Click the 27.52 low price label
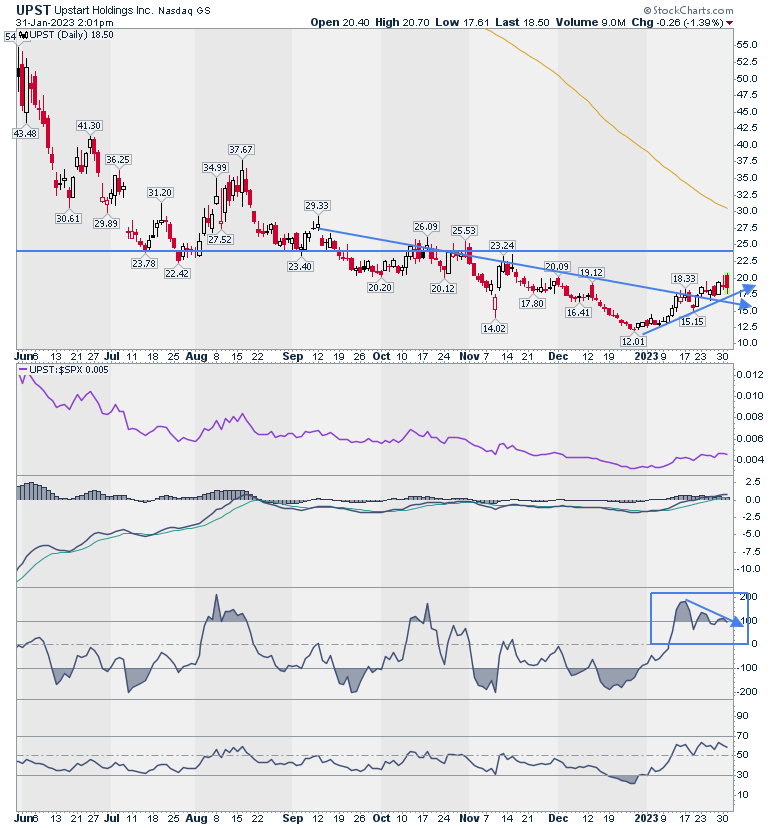Screen dimensions: 780x828 click(220, 239)
